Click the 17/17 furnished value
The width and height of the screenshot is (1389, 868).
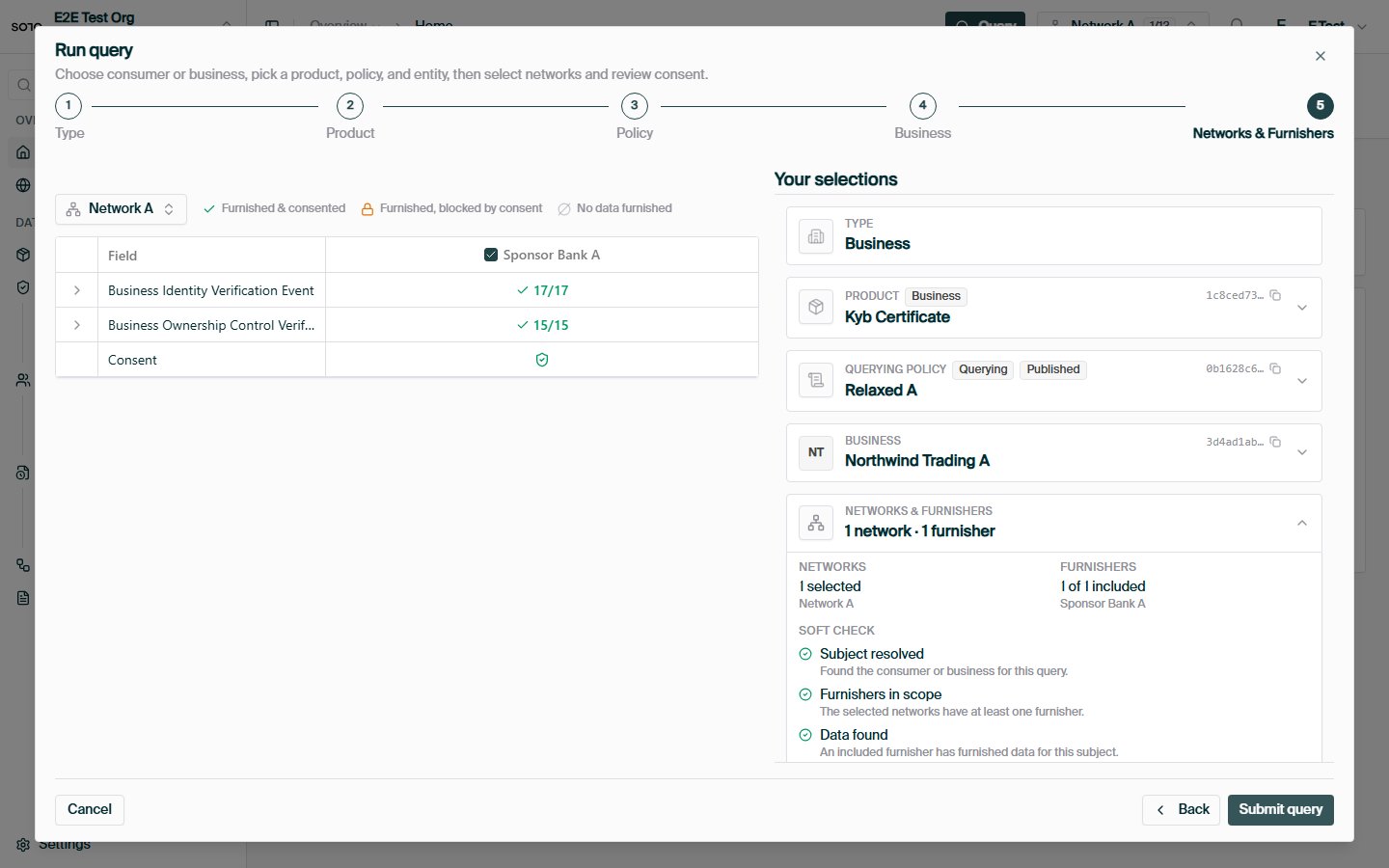542,290
